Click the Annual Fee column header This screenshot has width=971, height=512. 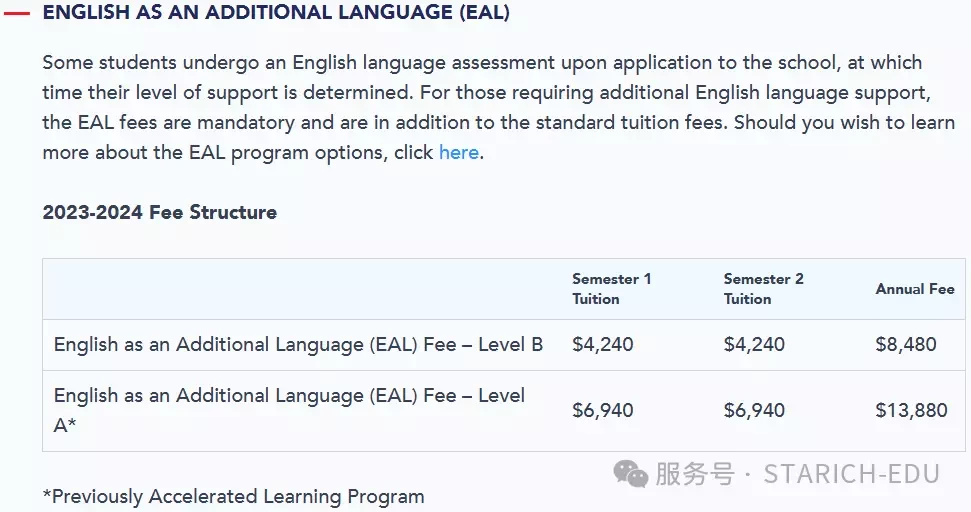pos(915,289)
